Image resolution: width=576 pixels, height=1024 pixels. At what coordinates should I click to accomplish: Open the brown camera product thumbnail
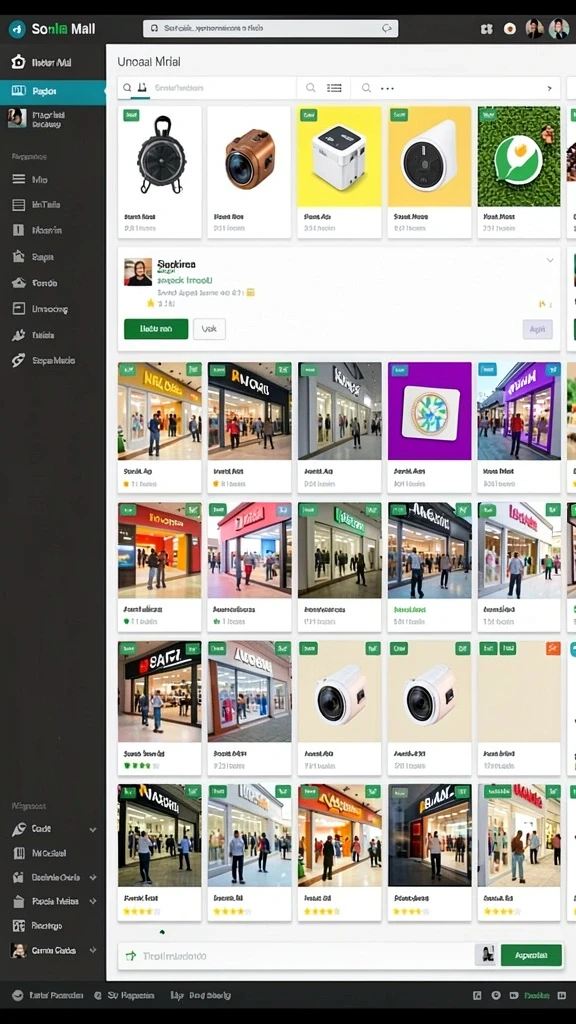pyautogui.click(x=249, y=157)
